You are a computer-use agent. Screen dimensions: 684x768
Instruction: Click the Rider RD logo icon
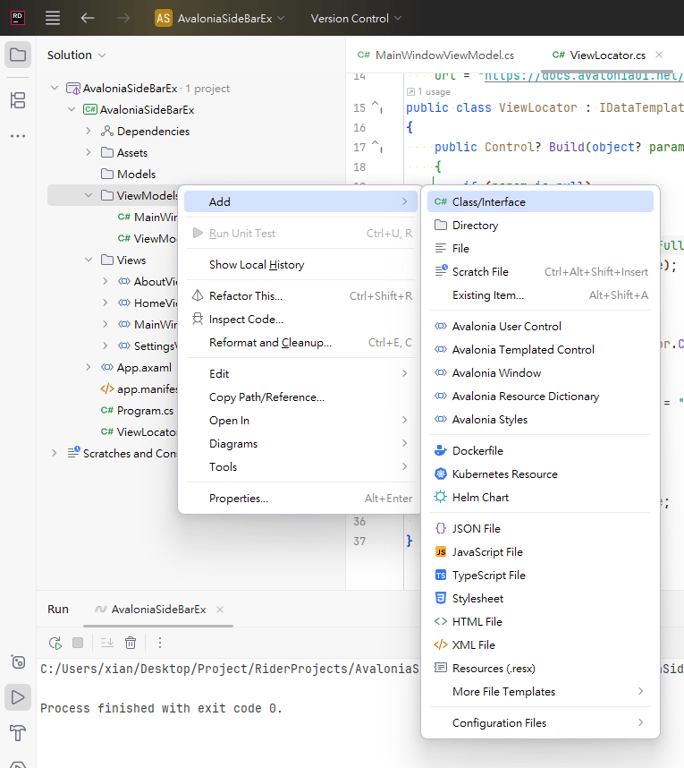pyautogui.click(x=18, y=18)
